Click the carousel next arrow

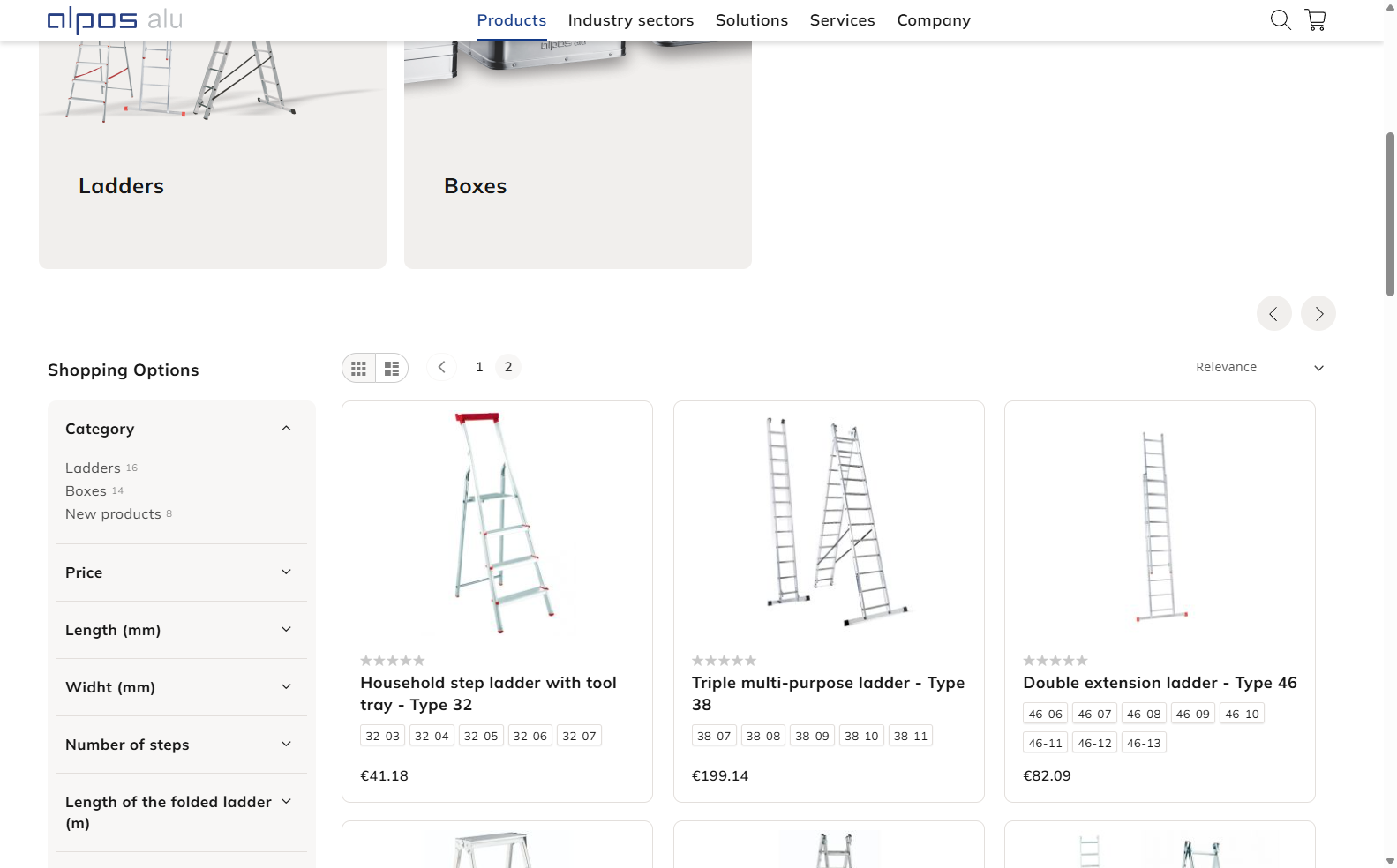[x=1318, y=313]
